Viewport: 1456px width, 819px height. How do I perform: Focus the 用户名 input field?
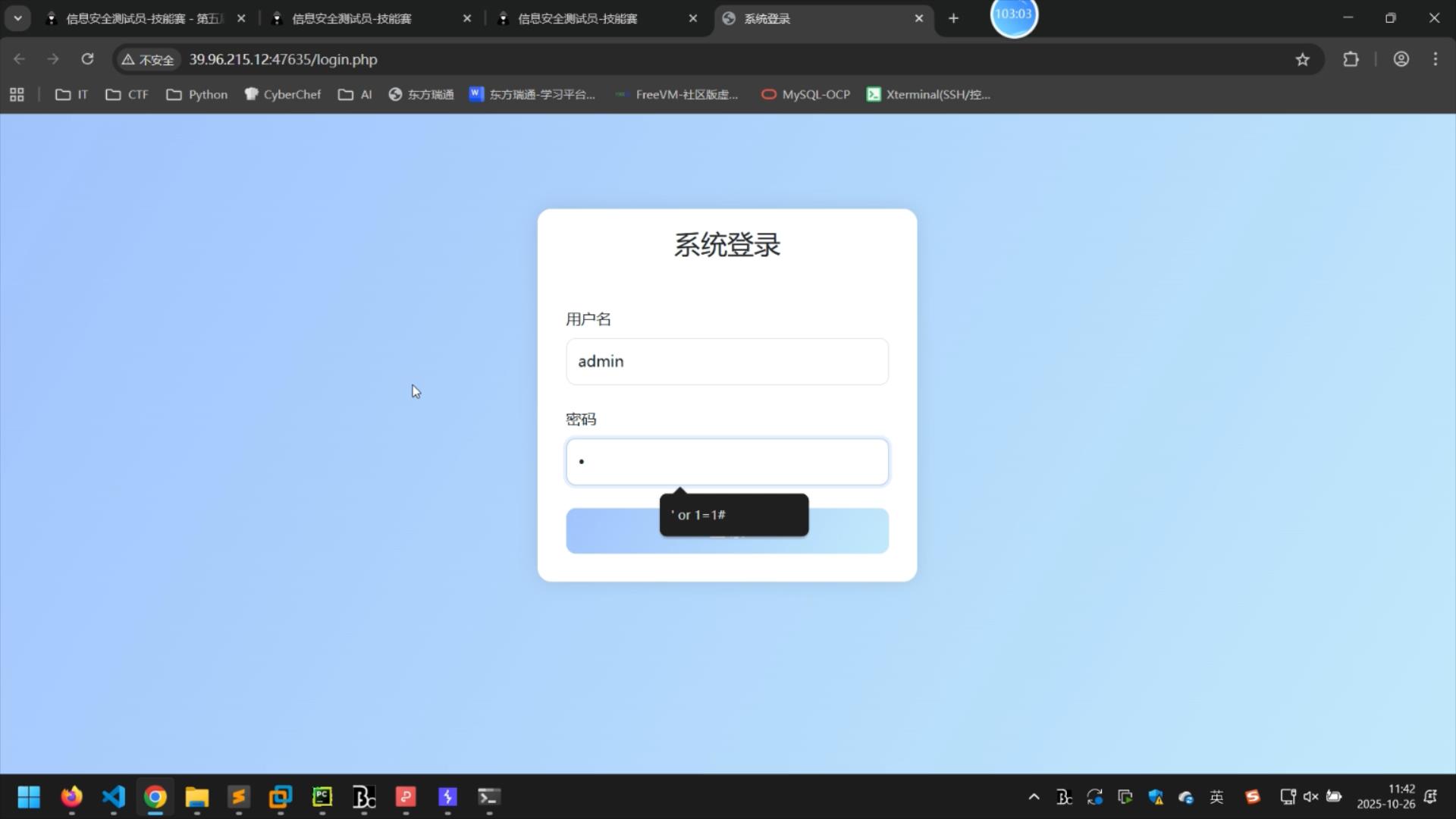point(726,362)
